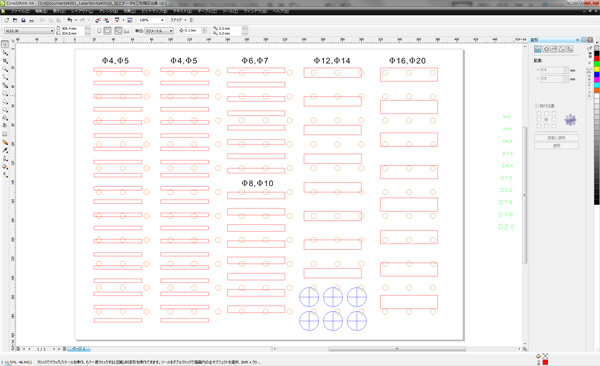Viewport: 600px width, 366px height.
Task: Select the Ellipse tool
Action: pos(5,102)
